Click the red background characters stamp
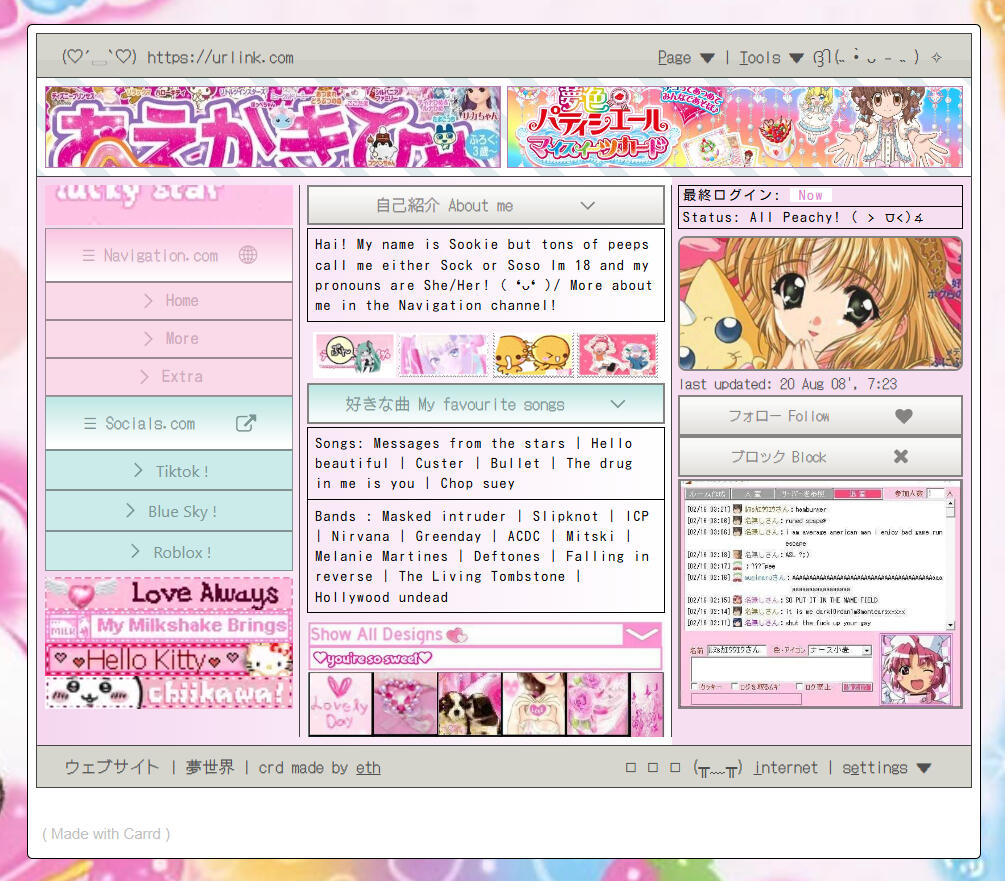The image size is (1005, 881). 618,354
